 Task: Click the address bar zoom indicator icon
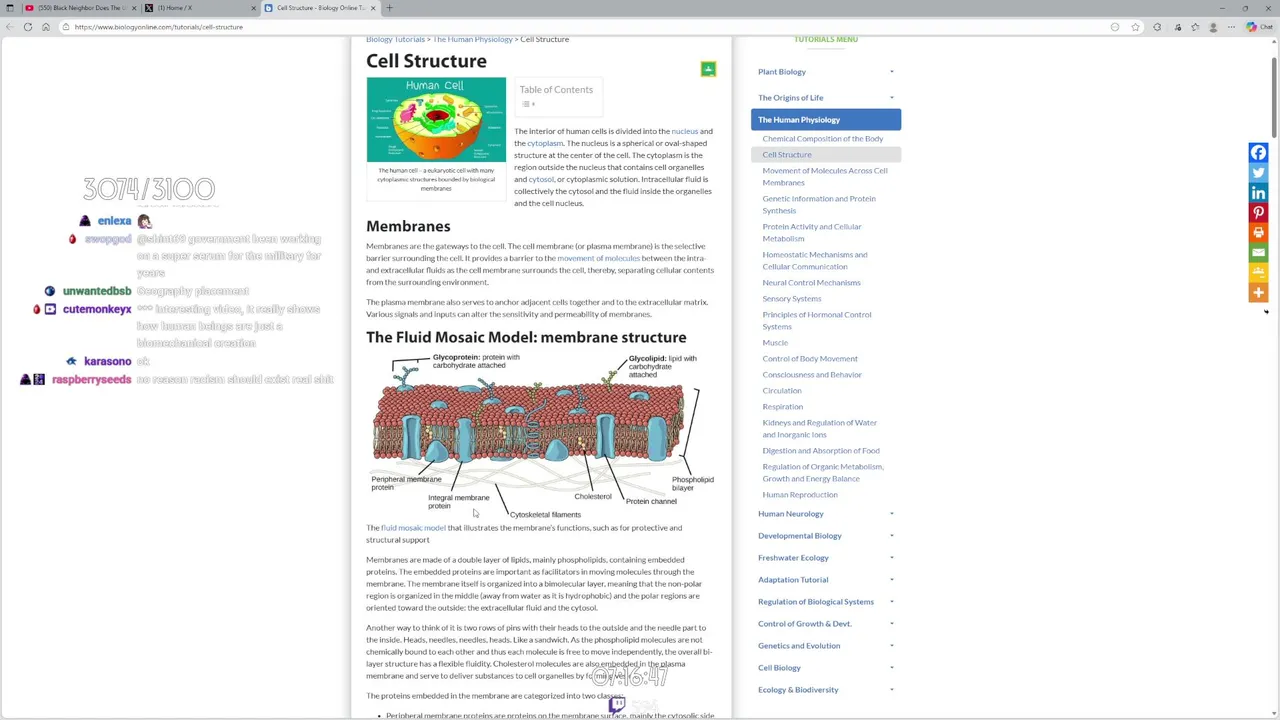point(1115,27)
